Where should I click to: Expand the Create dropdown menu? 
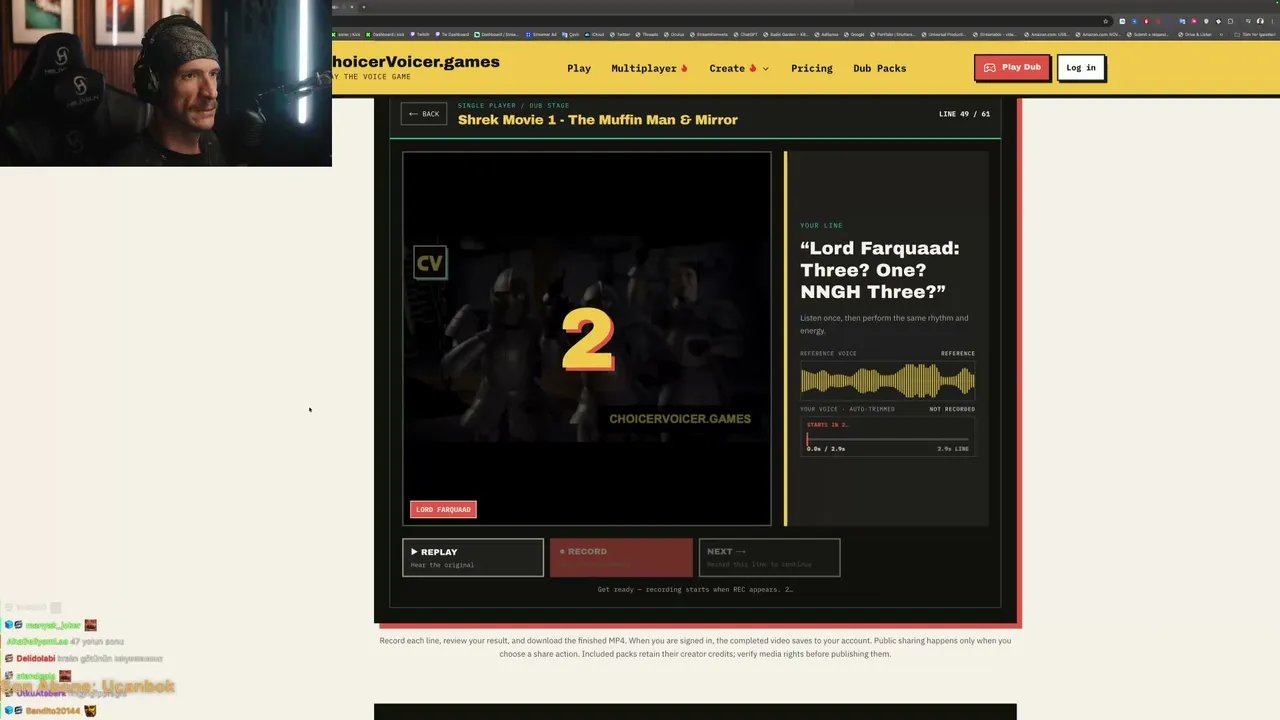coord(739,68)
